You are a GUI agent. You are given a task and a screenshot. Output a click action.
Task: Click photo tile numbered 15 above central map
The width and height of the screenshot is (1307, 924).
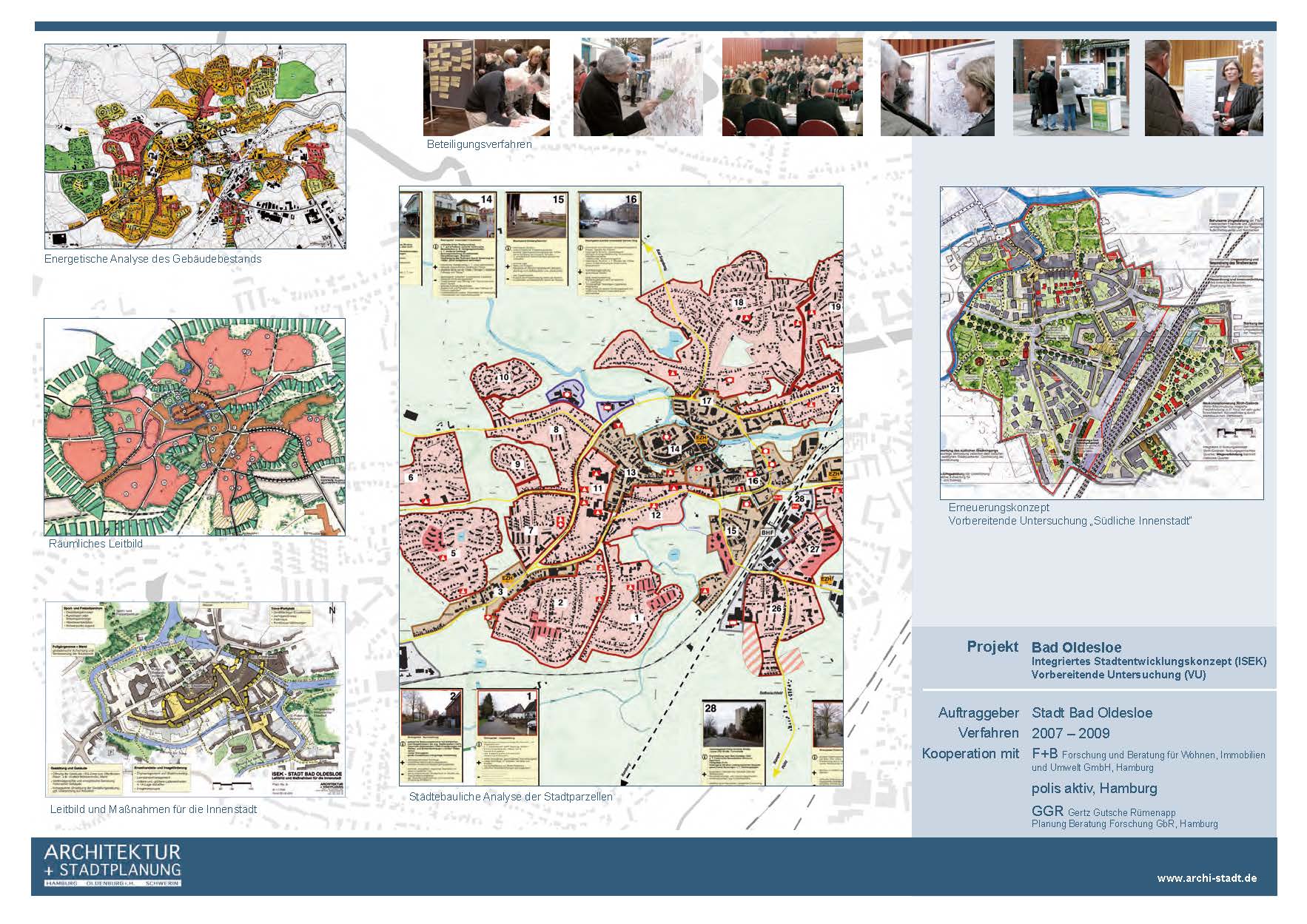[x=536, y=244]
